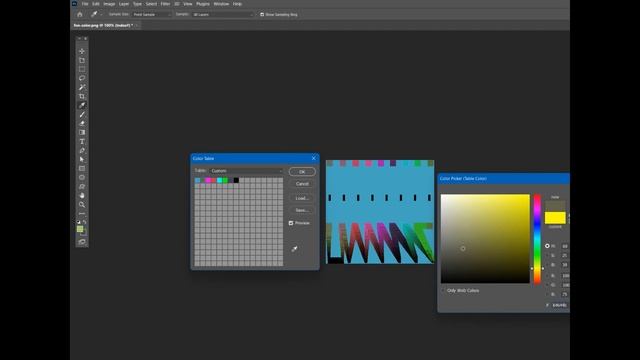Select the Magic Wand tool
This screenshot has width=640, height=360.
[82, 87]
